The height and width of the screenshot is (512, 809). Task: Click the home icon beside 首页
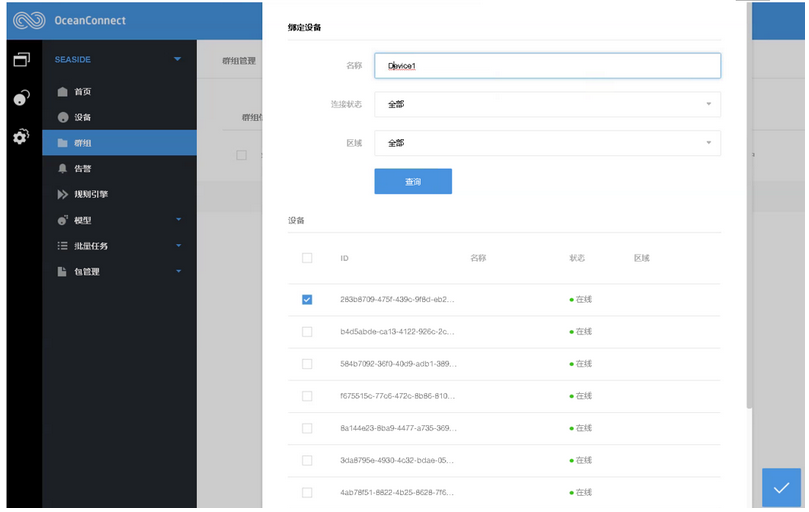tap(62, 91)
